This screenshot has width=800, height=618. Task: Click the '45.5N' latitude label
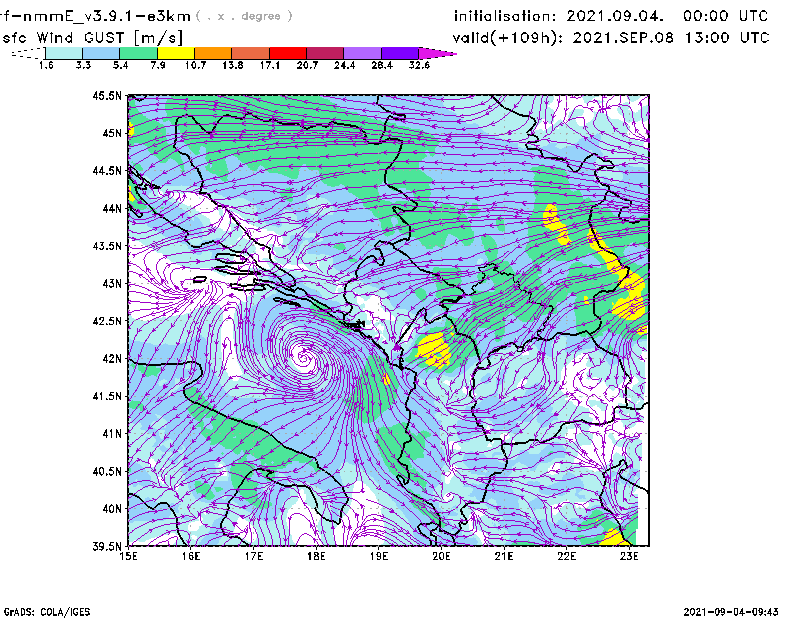pyautogui.click(x=107, y=95)
